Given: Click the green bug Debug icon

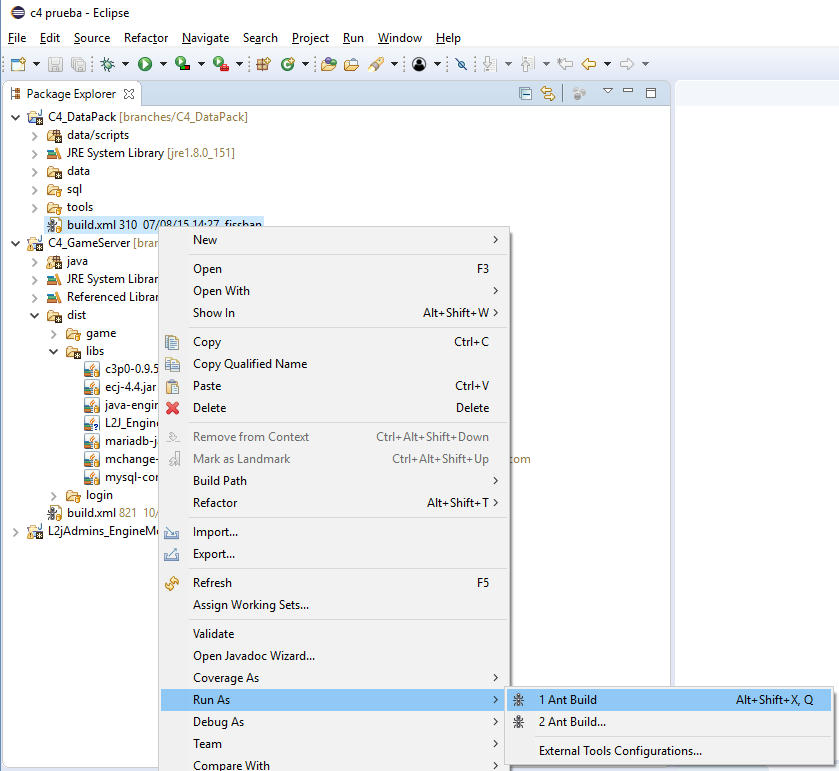Looking at the screenshot, I should pyautogui.click(x=108, y=64).
